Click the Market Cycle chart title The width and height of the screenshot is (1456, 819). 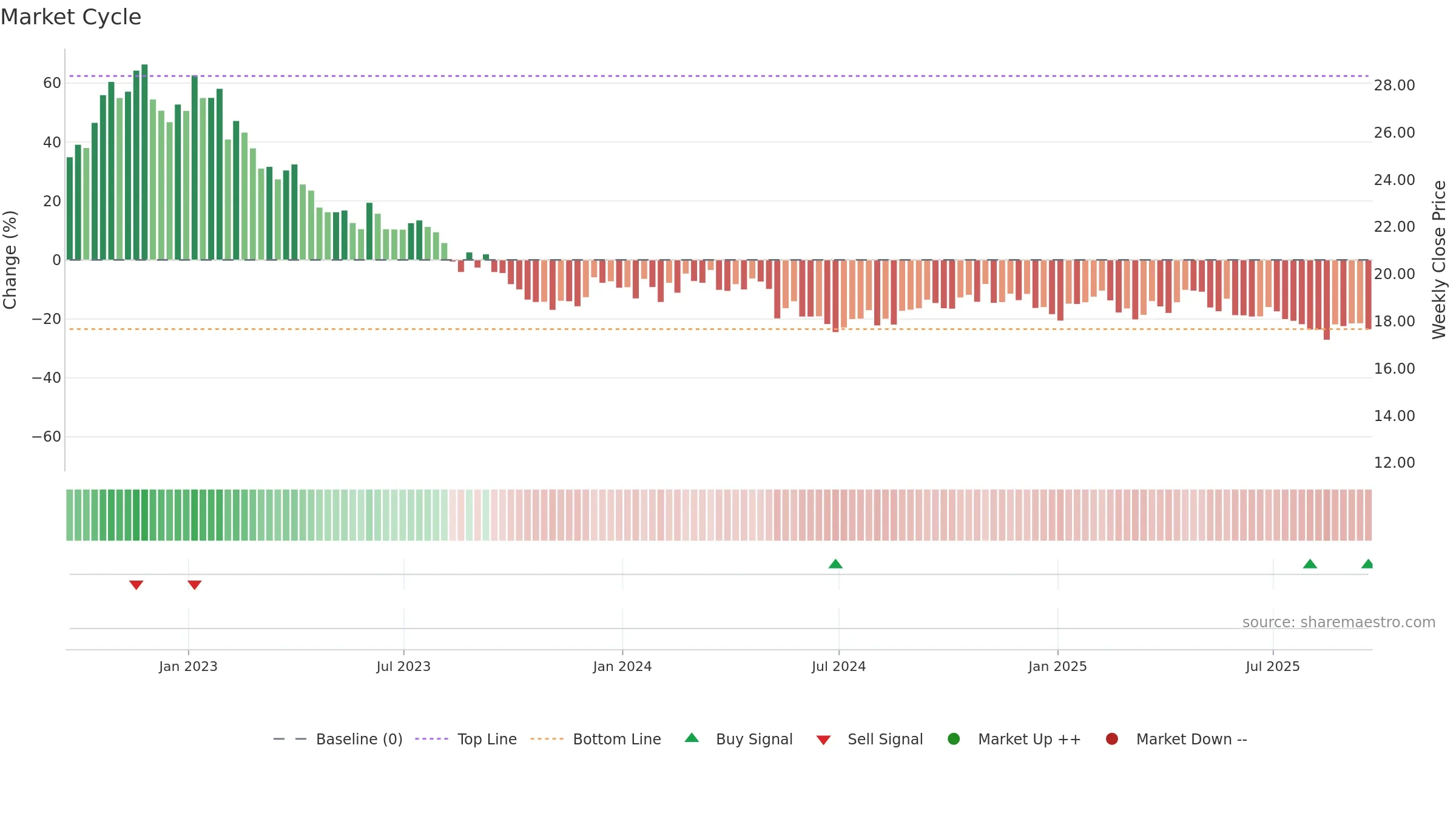point(71,17)
